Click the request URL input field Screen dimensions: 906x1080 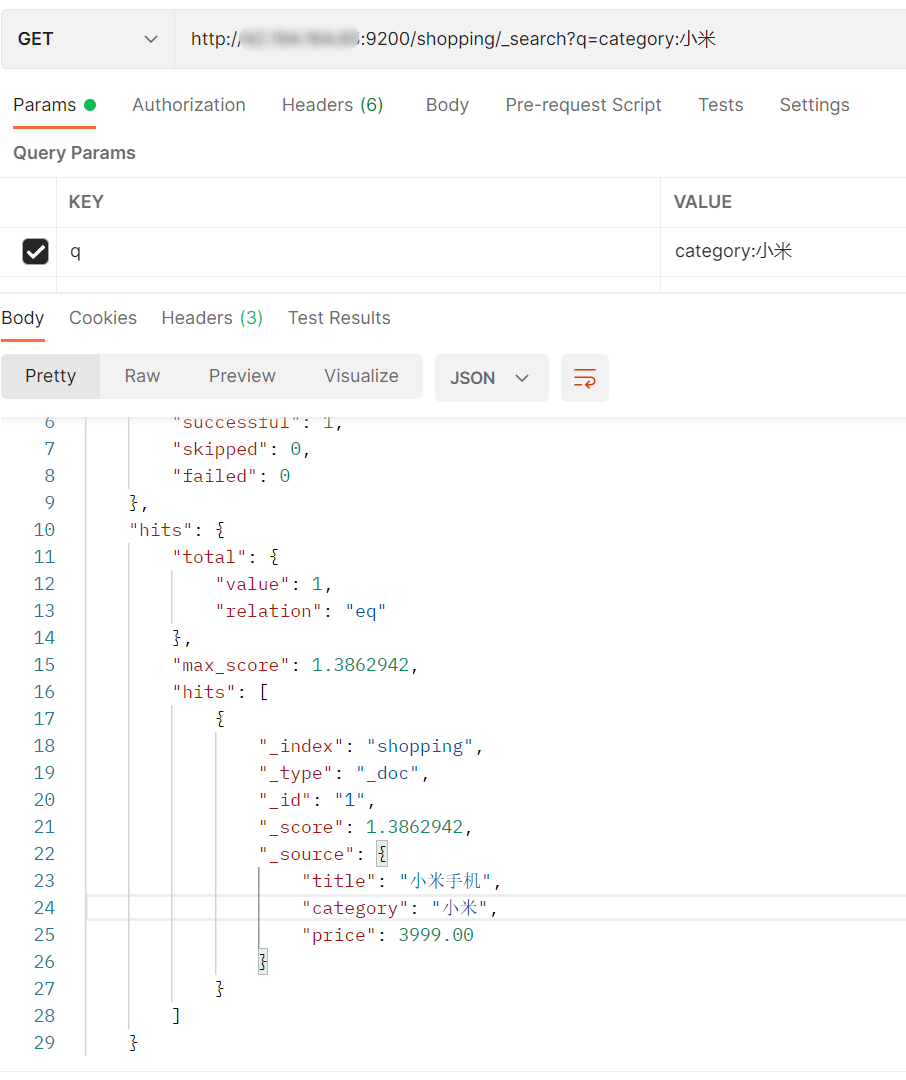pos(540,39)
